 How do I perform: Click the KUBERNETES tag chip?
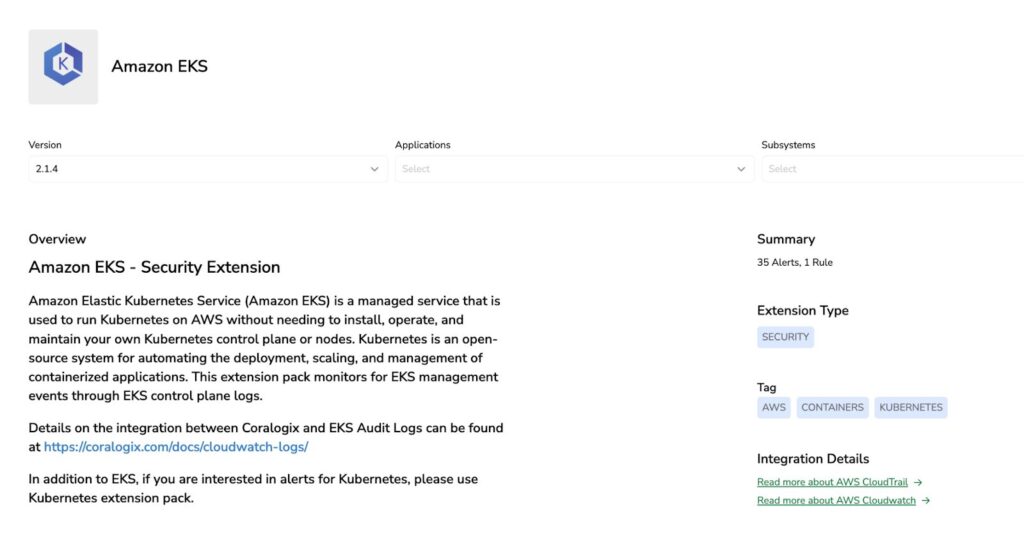click(910, 407)
